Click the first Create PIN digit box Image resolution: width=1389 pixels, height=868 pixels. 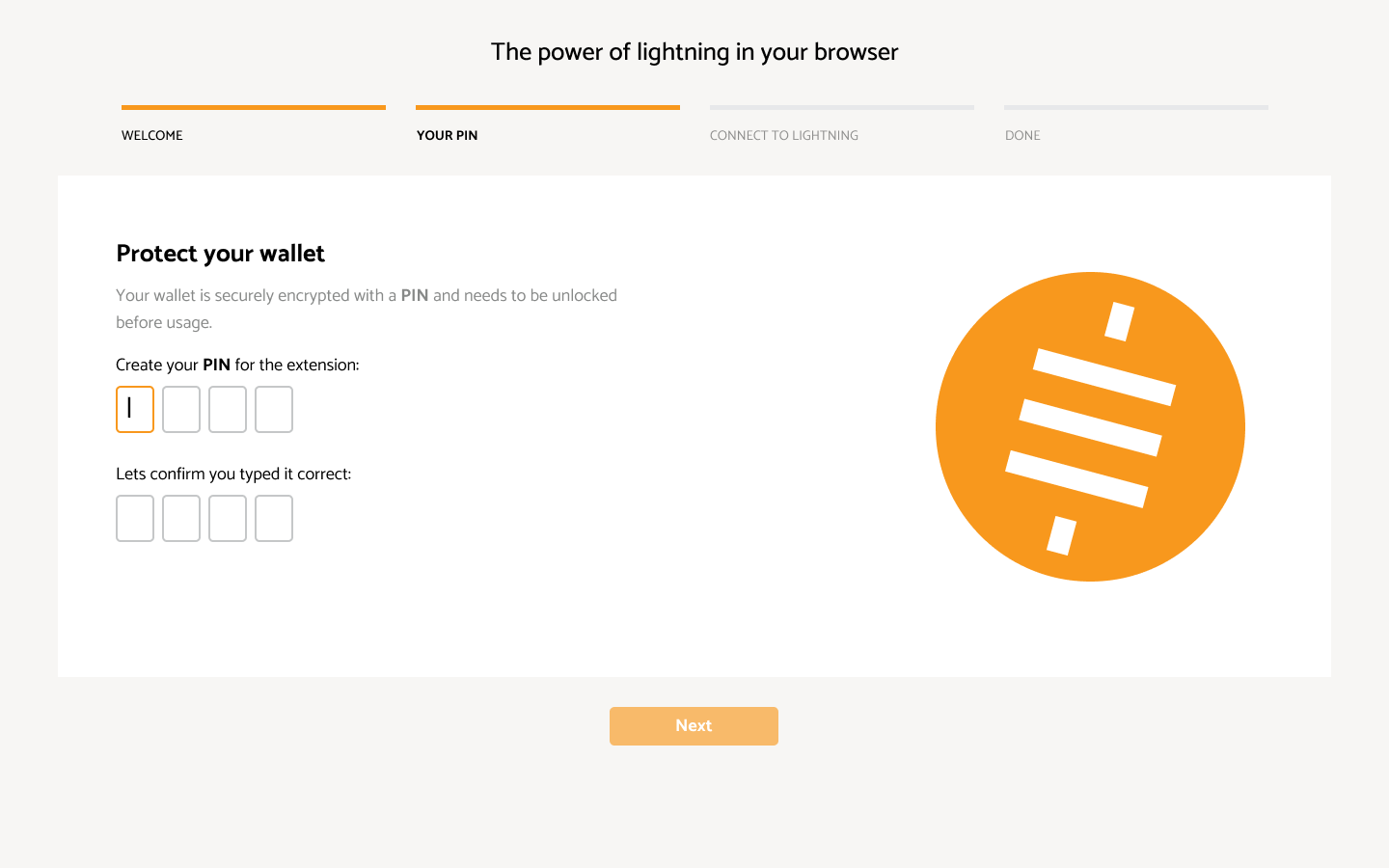135,410
